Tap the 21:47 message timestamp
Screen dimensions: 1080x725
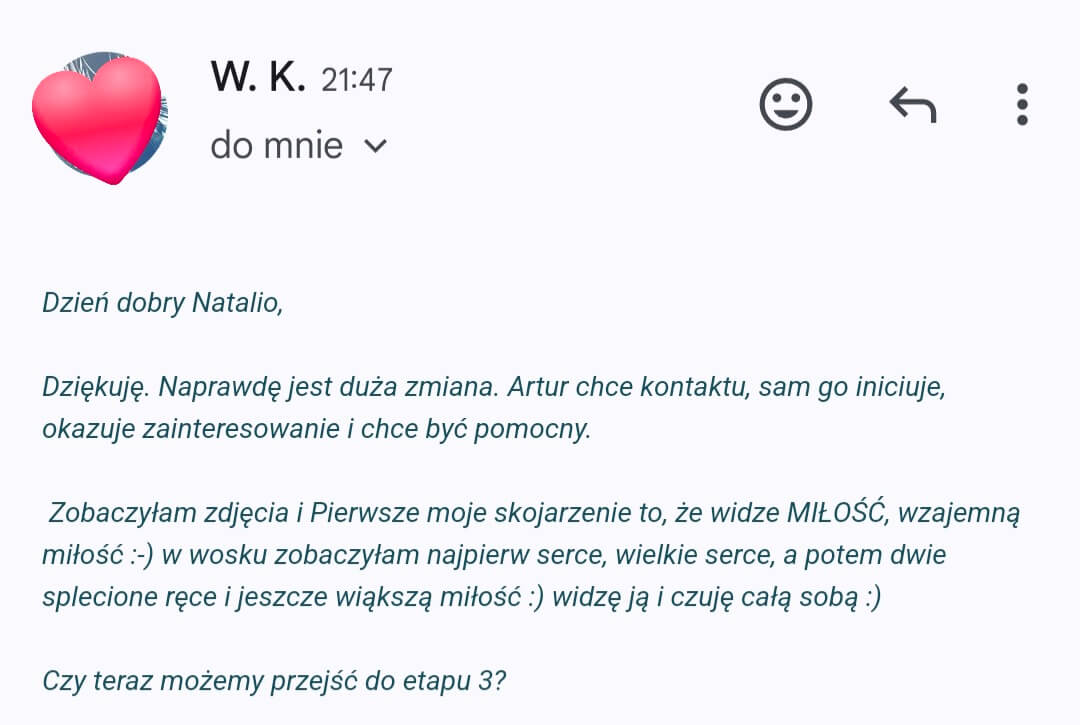point(357,80)
